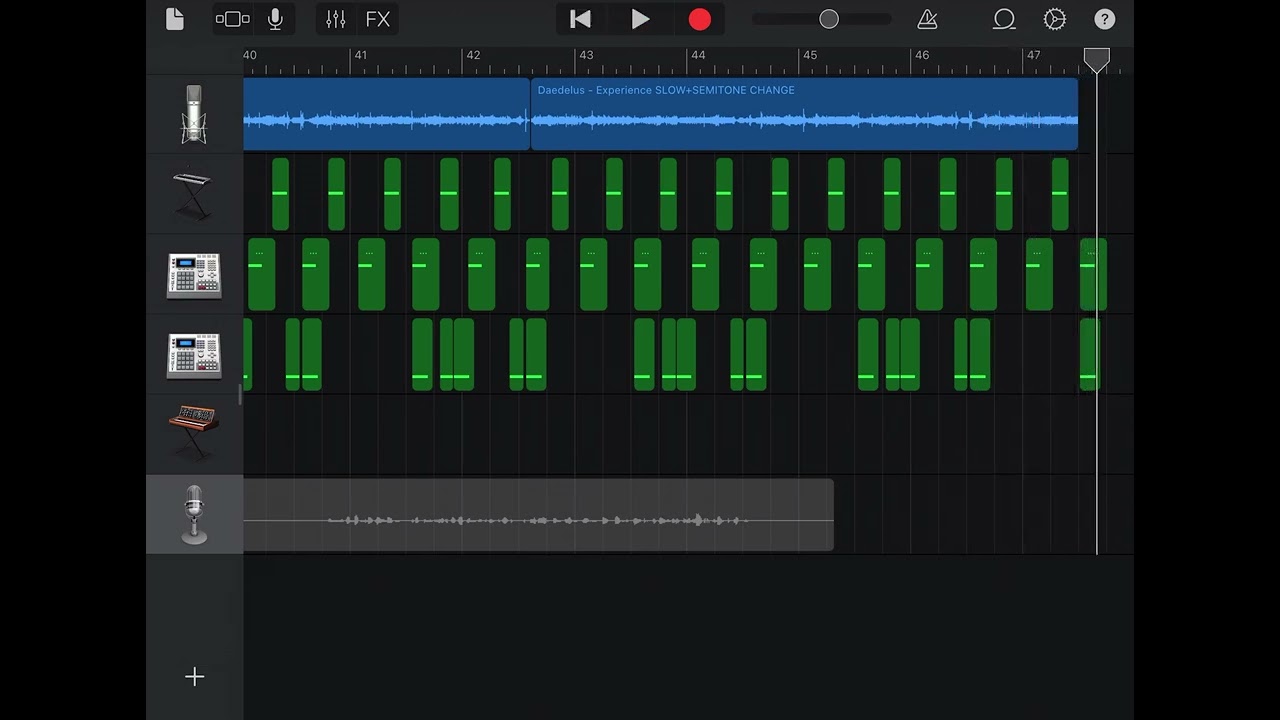The image size is (1280, 720).
Task: Open My Songs document browser
Action: 175,19
